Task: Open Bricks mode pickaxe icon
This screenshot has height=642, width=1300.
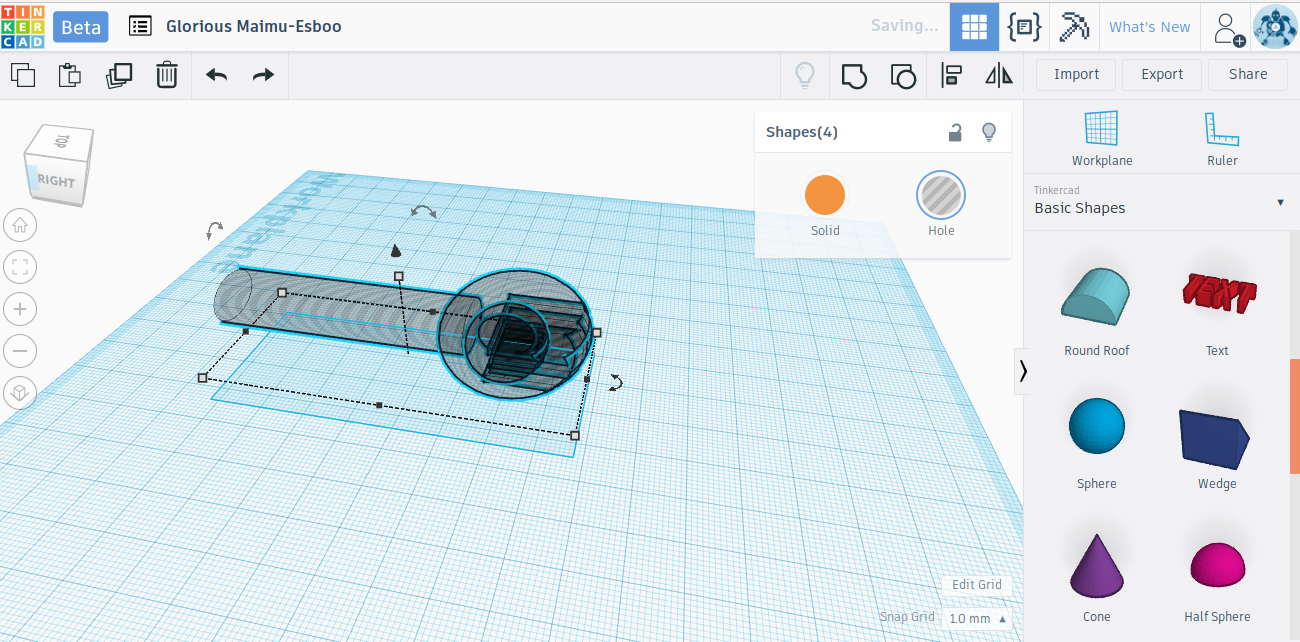Action: click(x=1074, y=27)
